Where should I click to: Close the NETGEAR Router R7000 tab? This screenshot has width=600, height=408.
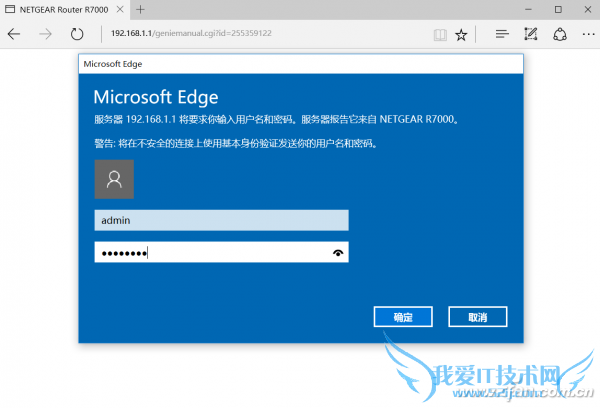[x=120, y=9]
